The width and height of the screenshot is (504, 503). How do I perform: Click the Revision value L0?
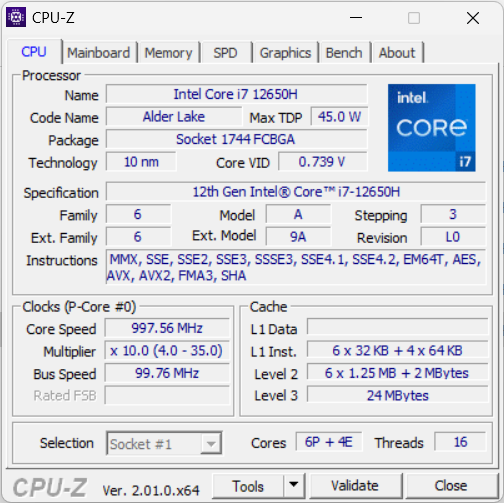pyautogui.click(x=453, y=237)
